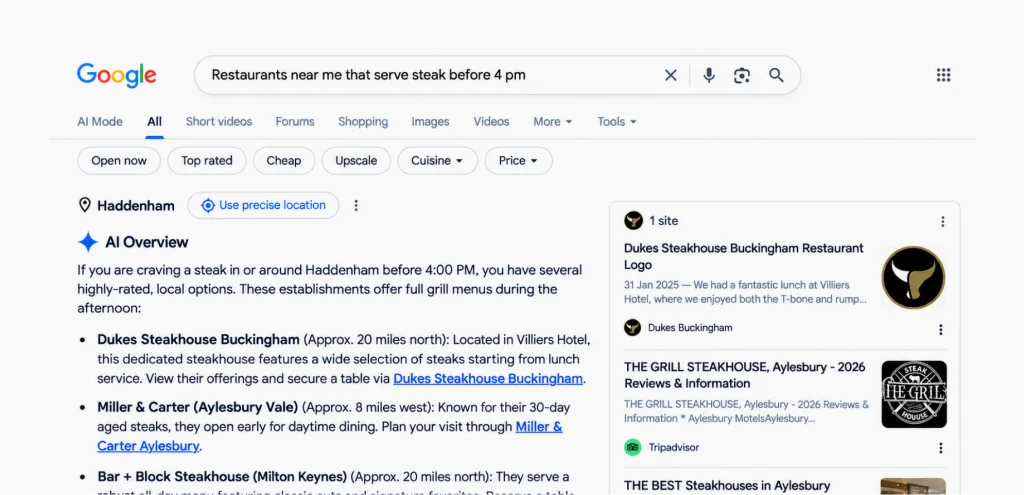Toggle the Upscale filter chip
Viewport: 1024px width, 495px height.
[356, 161]
